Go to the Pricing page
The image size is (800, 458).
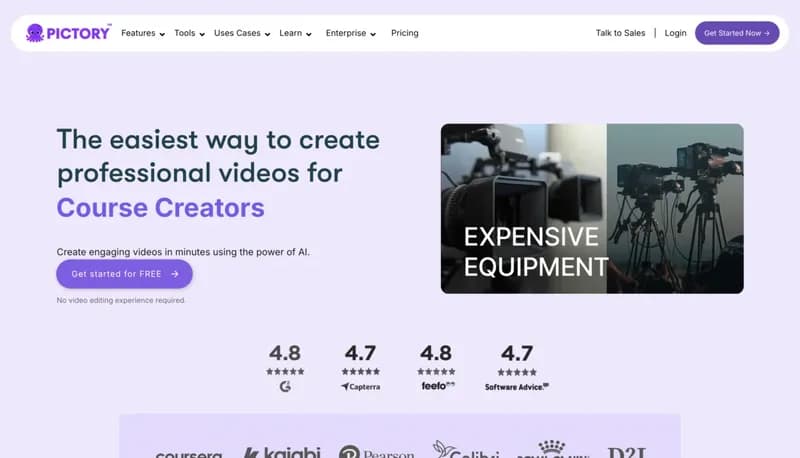coord(405,33)
